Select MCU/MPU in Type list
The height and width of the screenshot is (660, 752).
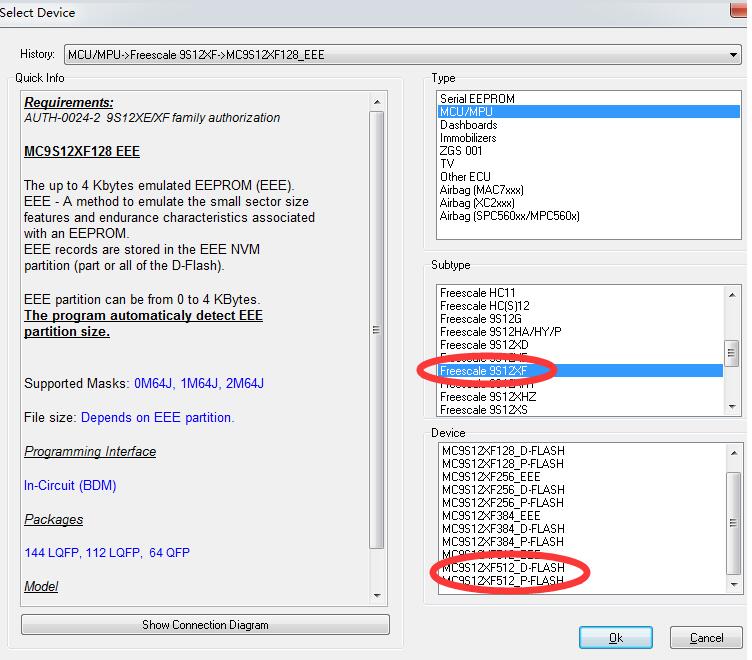pos(588,112)
